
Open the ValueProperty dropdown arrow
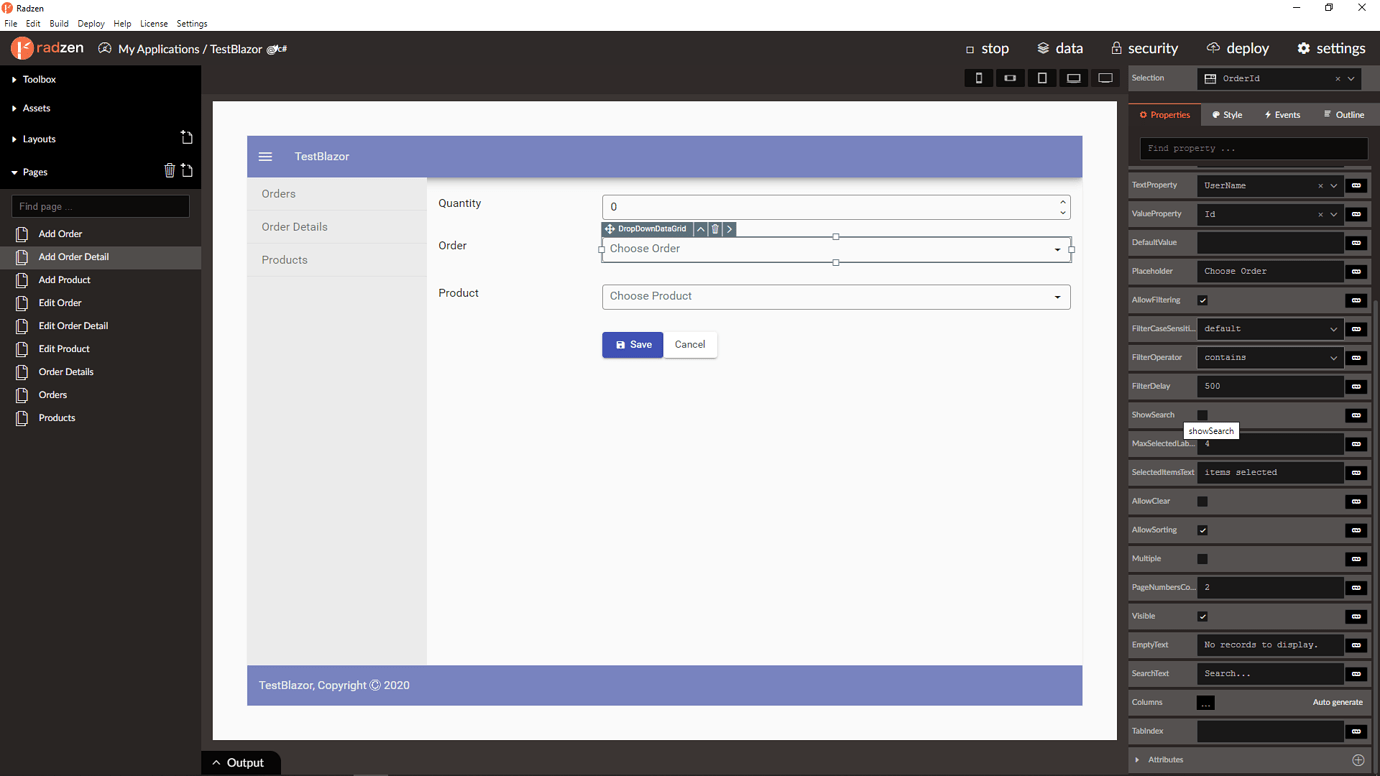click(1334, 215)
